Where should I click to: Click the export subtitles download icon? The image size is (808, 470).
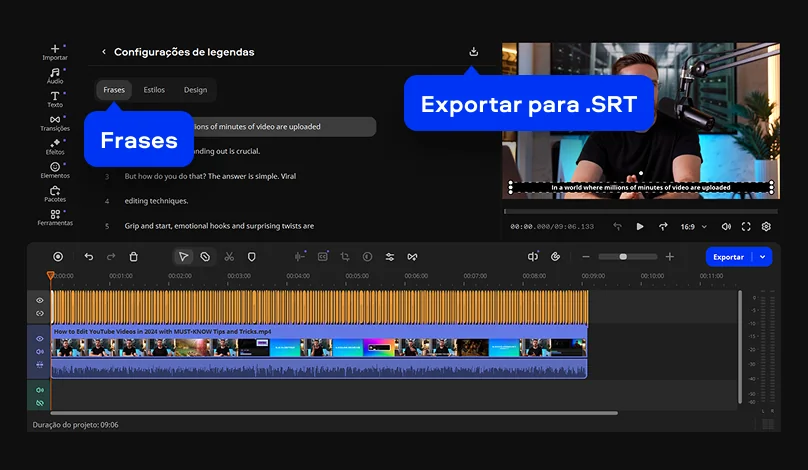coord(473,52)
